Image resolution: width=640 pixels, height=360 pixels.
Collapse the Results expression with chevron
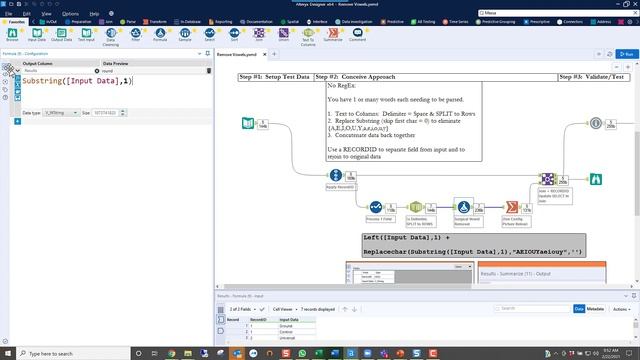(18, 71)
